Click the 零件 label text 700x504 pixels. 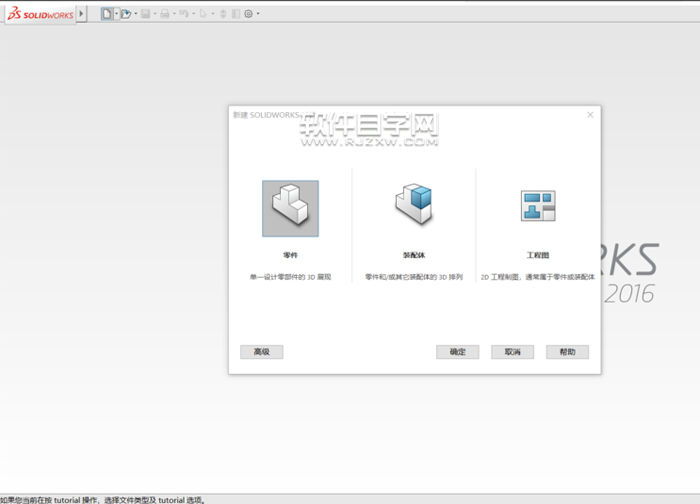pyautogui.click(x=290, y=255)
